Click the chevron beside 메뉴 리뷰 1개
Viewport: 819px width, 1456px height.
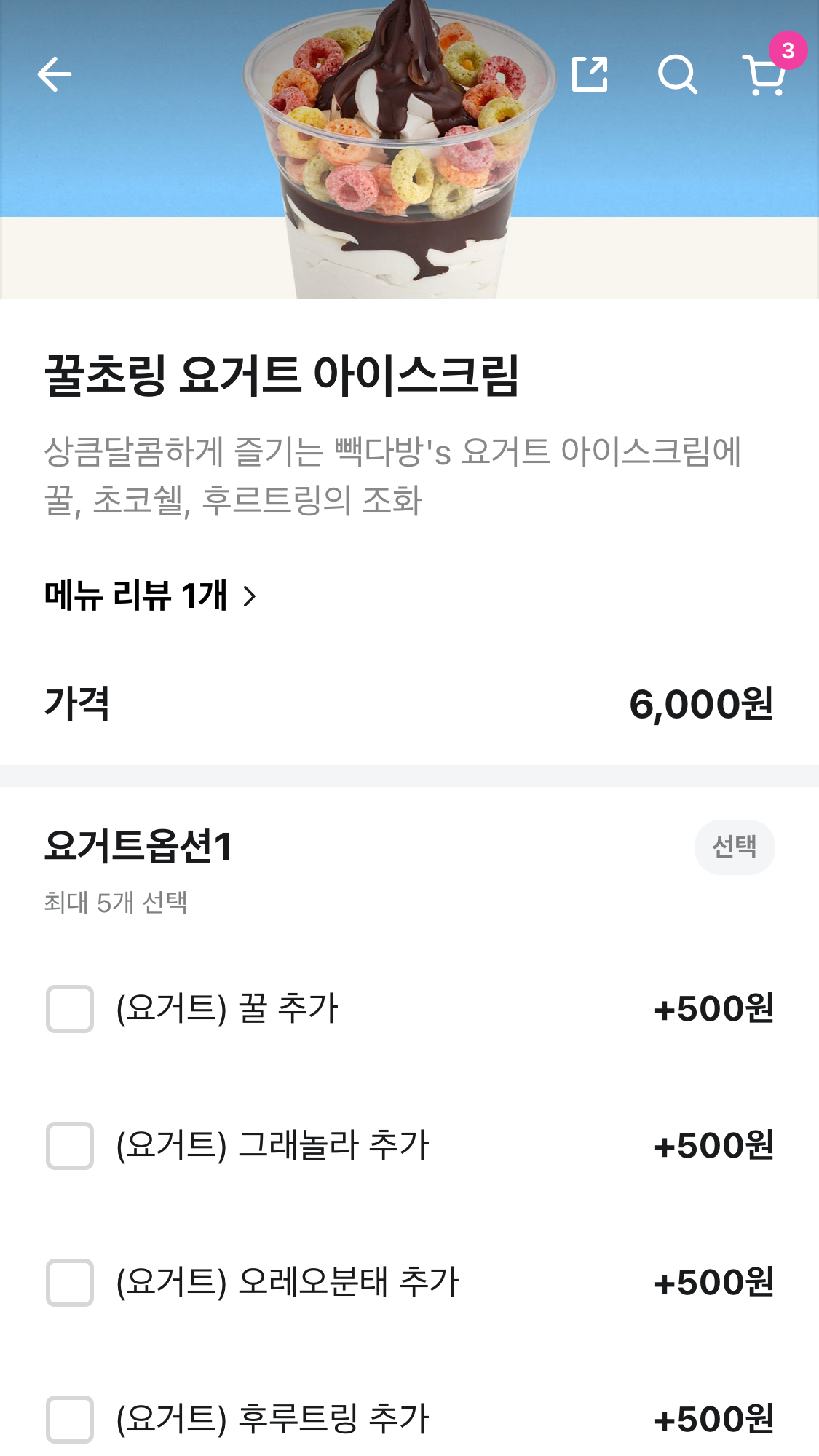[250, 596]
